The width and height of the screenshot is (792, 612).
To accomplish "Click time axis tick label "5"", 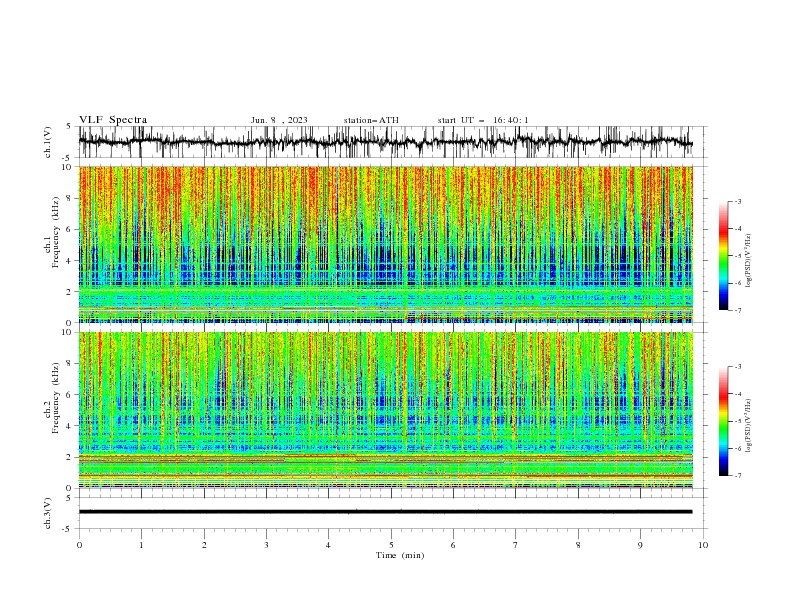I will tap(391, 545).
